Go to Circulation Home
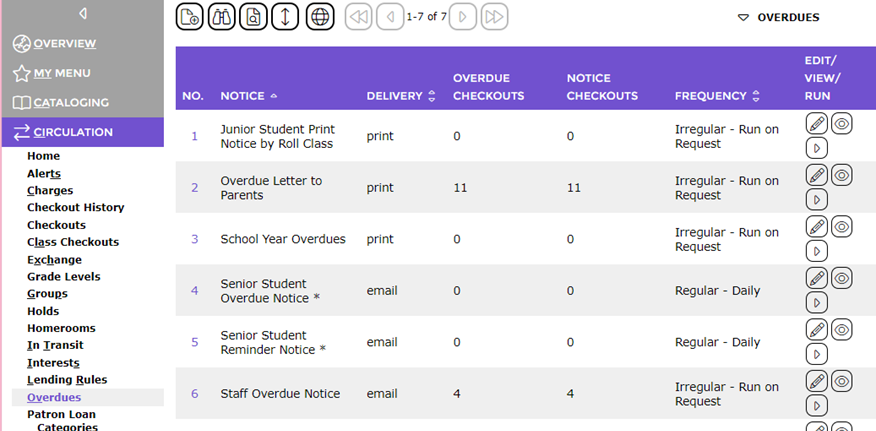This screenshot has height=431, width=876. point(44,156)
